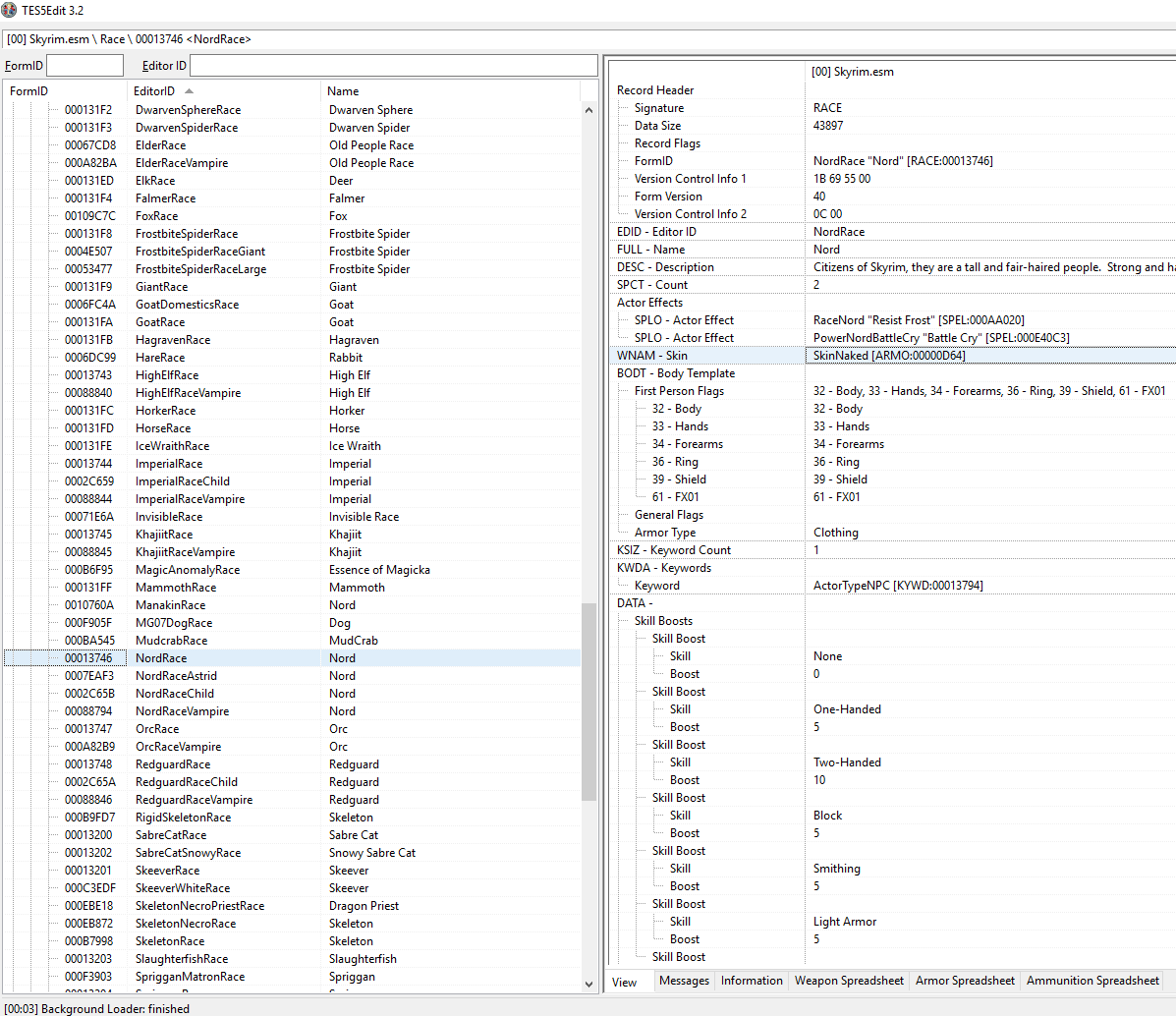The width and height of the screenshot is (1176, 1016).
Task: Click the SkinNaked ARMO value cell
Action: coord(990,356)
